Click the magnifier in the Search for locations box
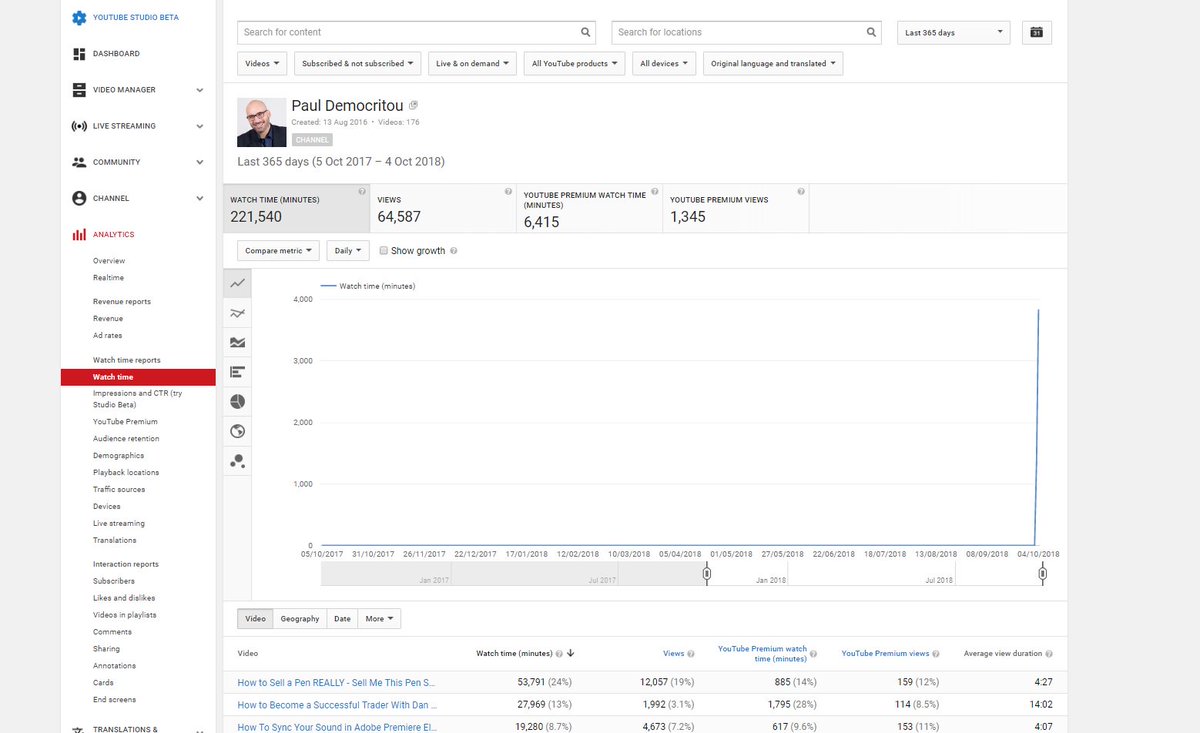1200x733 pixels. [872, 32]
